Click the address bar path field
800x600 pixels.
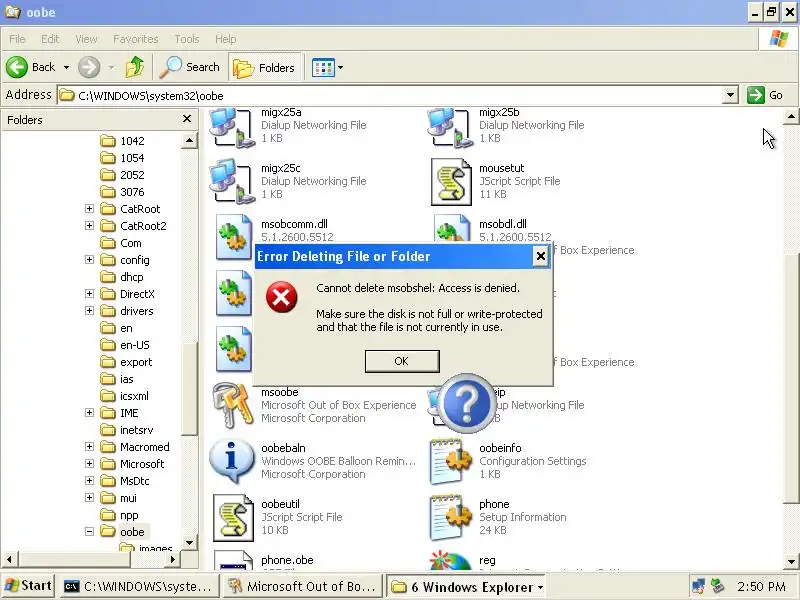[x=390, y=95]
